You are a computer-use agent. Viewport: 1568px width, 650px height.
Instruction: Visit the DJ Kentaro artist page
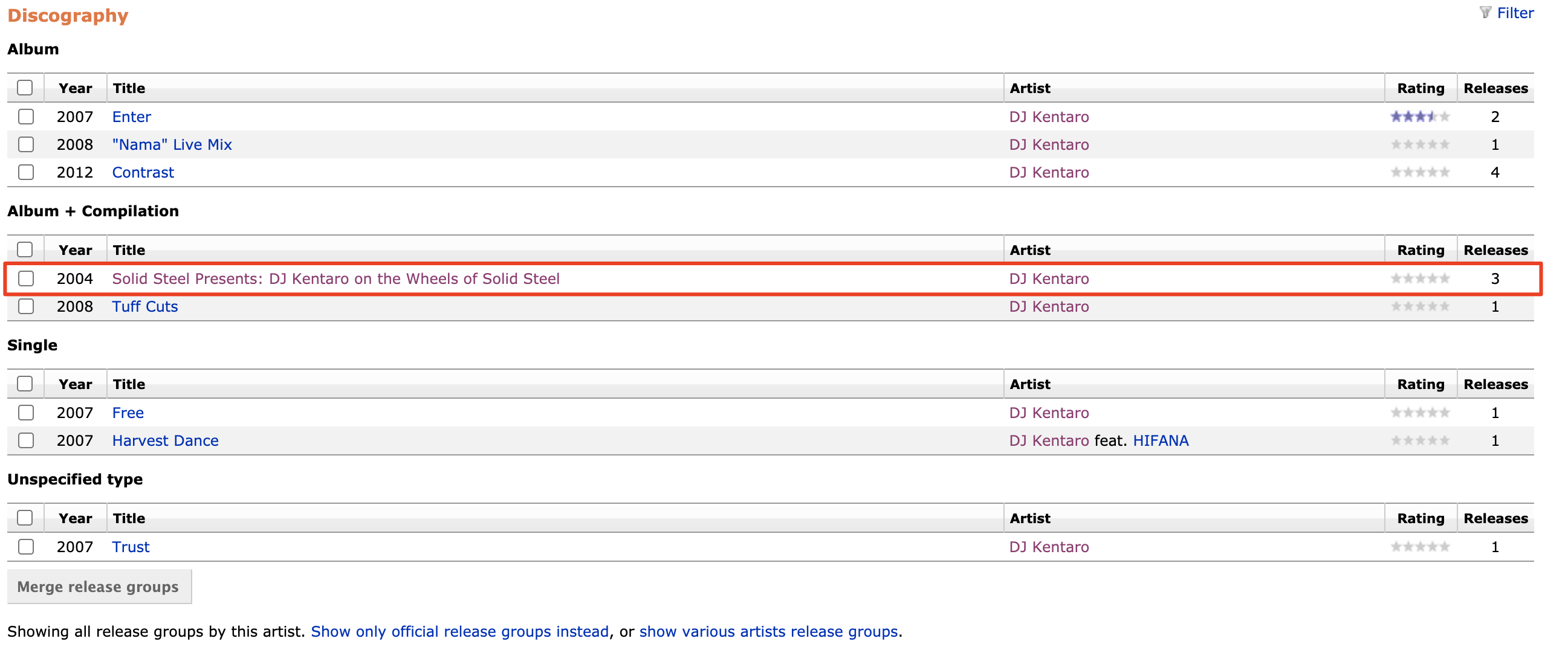pyautogui.click(x=1049, y=117)
